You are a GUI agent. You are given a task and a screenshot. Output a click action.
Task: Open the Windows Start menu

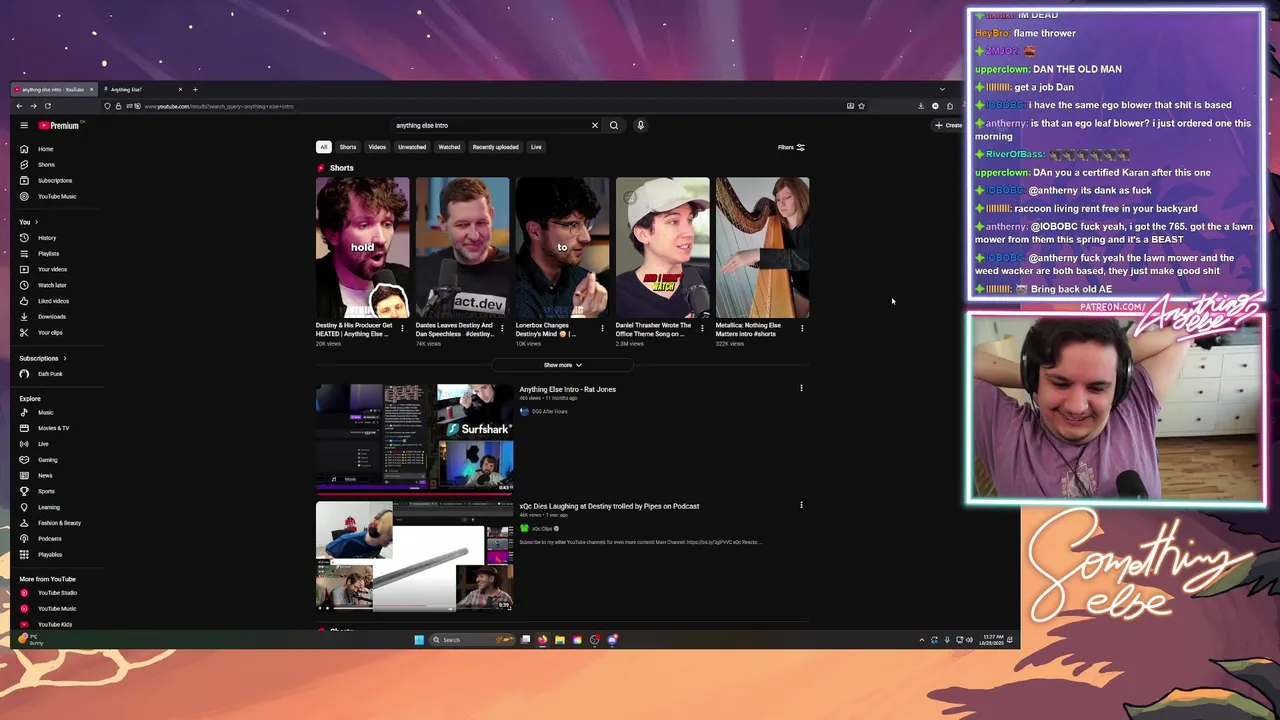tap(419, 640)
